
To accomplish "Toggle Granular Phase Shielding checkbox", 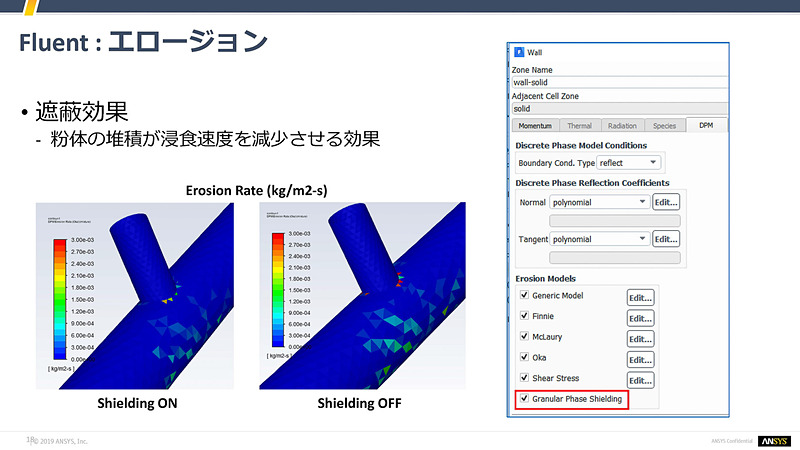I will (524, 398).
